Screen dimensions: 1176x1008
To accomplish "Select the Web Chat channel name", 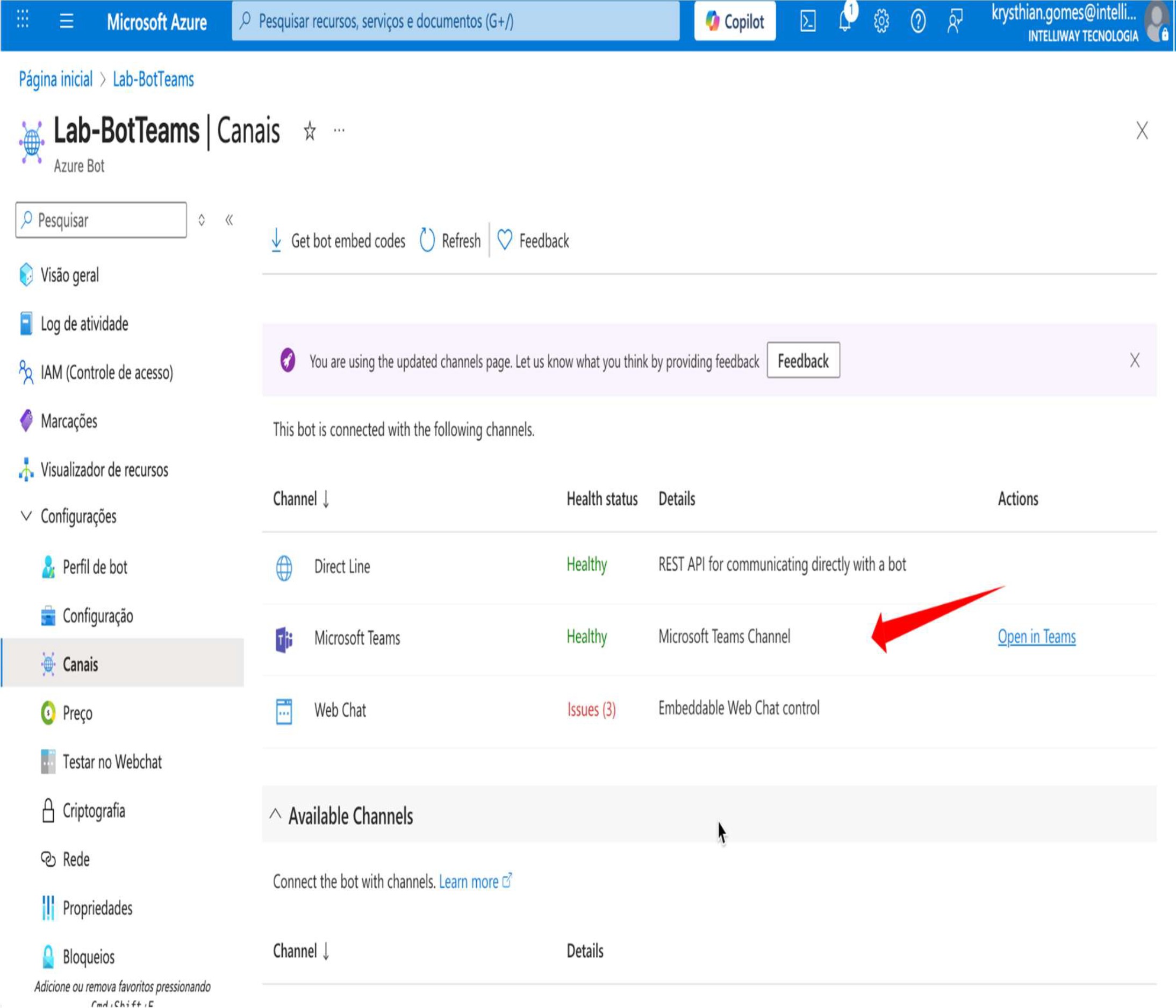I will (340, 710).
